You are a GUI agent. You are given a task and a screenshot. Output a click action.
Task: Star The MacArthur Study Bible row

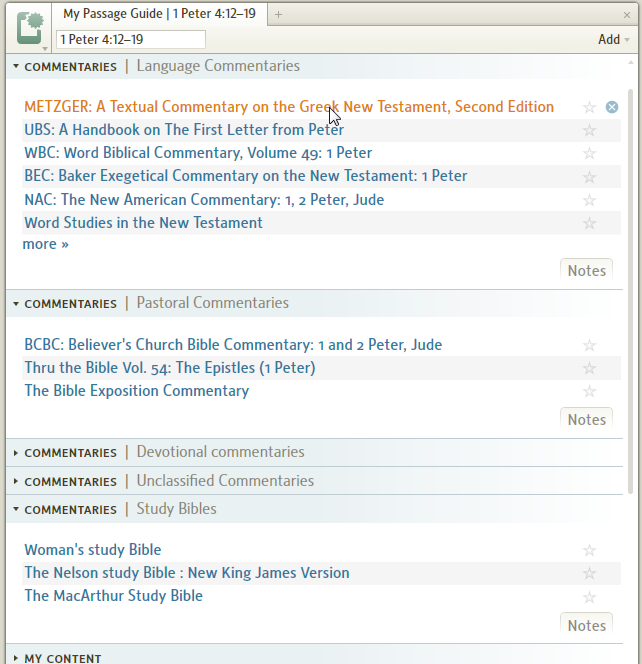click(x=589, y=597)
